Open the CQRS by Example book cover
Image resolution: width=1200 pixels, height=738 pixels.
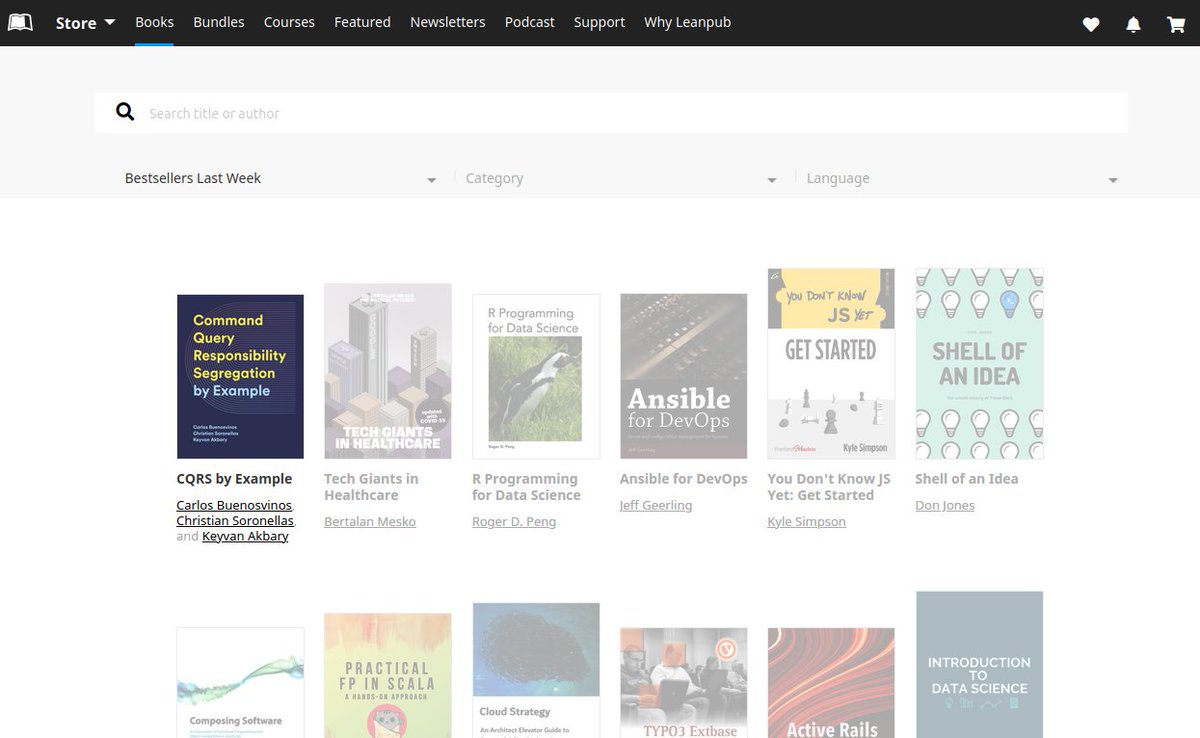pyautogui.click(x=240, y=376)
